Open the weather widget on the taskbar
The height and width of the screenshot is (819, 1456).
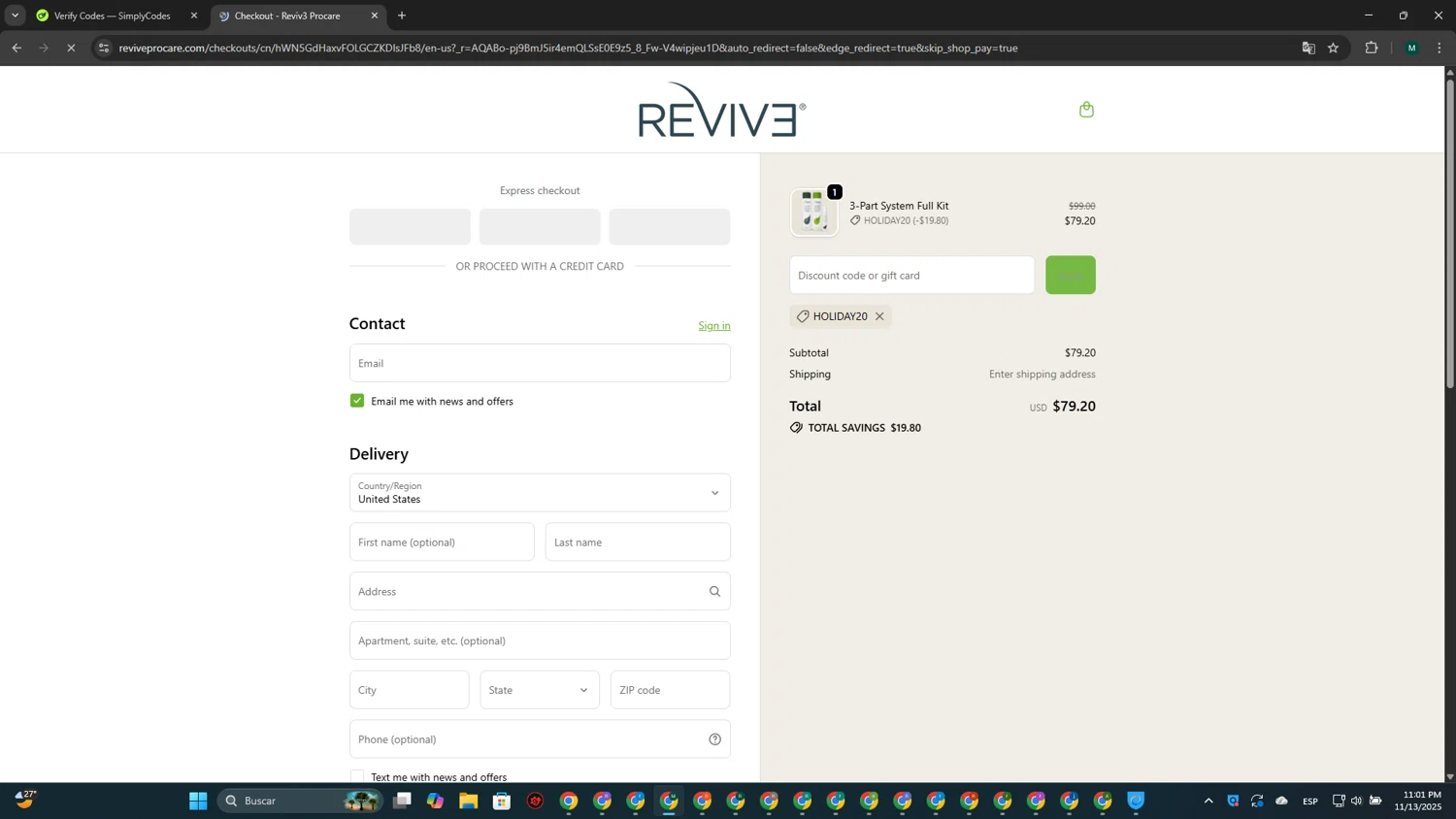click(25, 800)
